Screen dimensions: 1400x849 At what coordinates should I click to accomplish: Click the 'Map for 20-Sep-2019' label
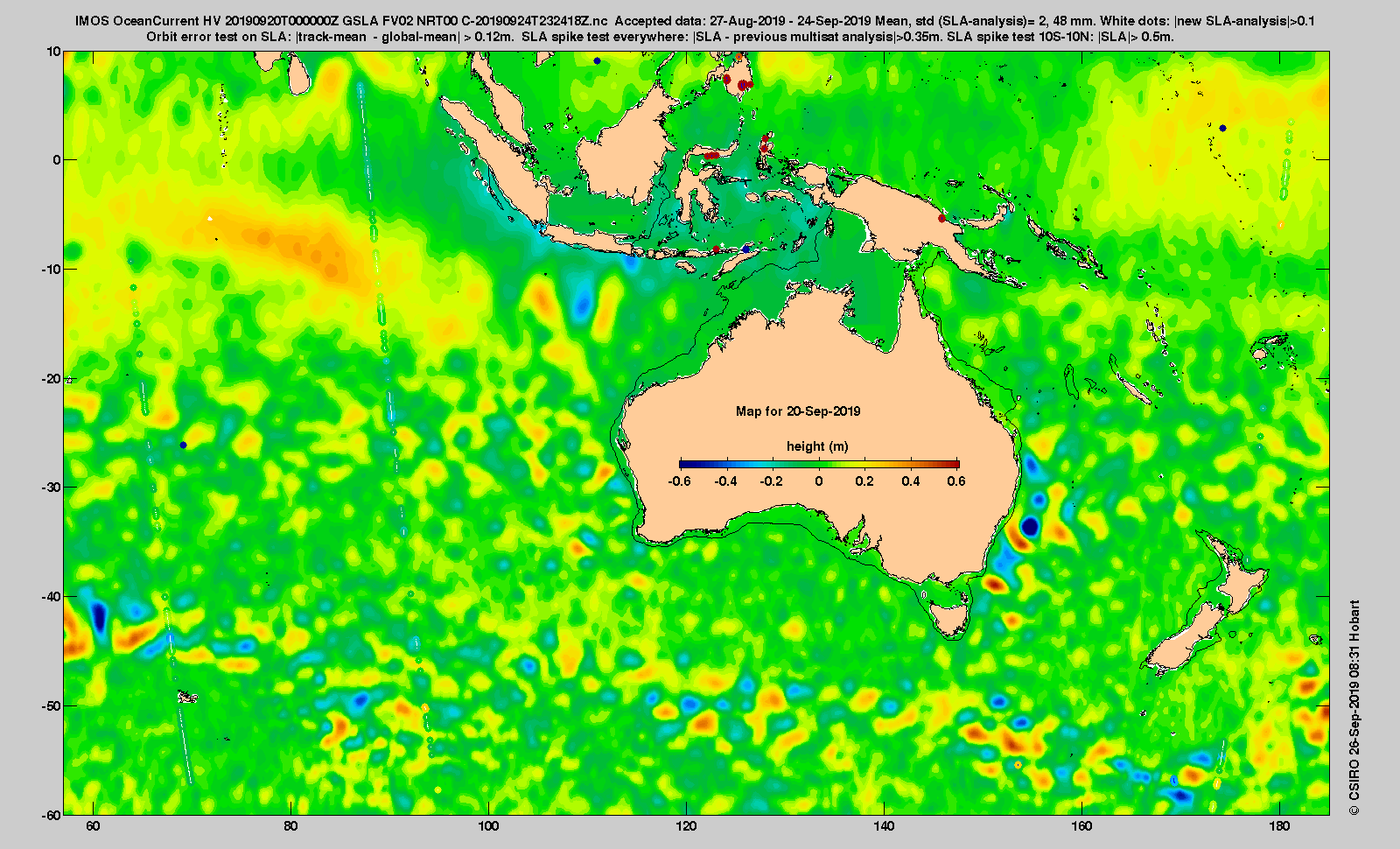point(798,411)
